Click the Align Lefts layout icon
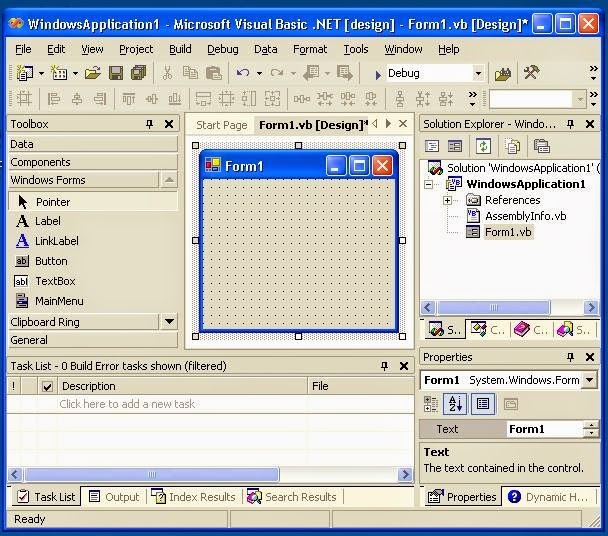 point(54,99)
